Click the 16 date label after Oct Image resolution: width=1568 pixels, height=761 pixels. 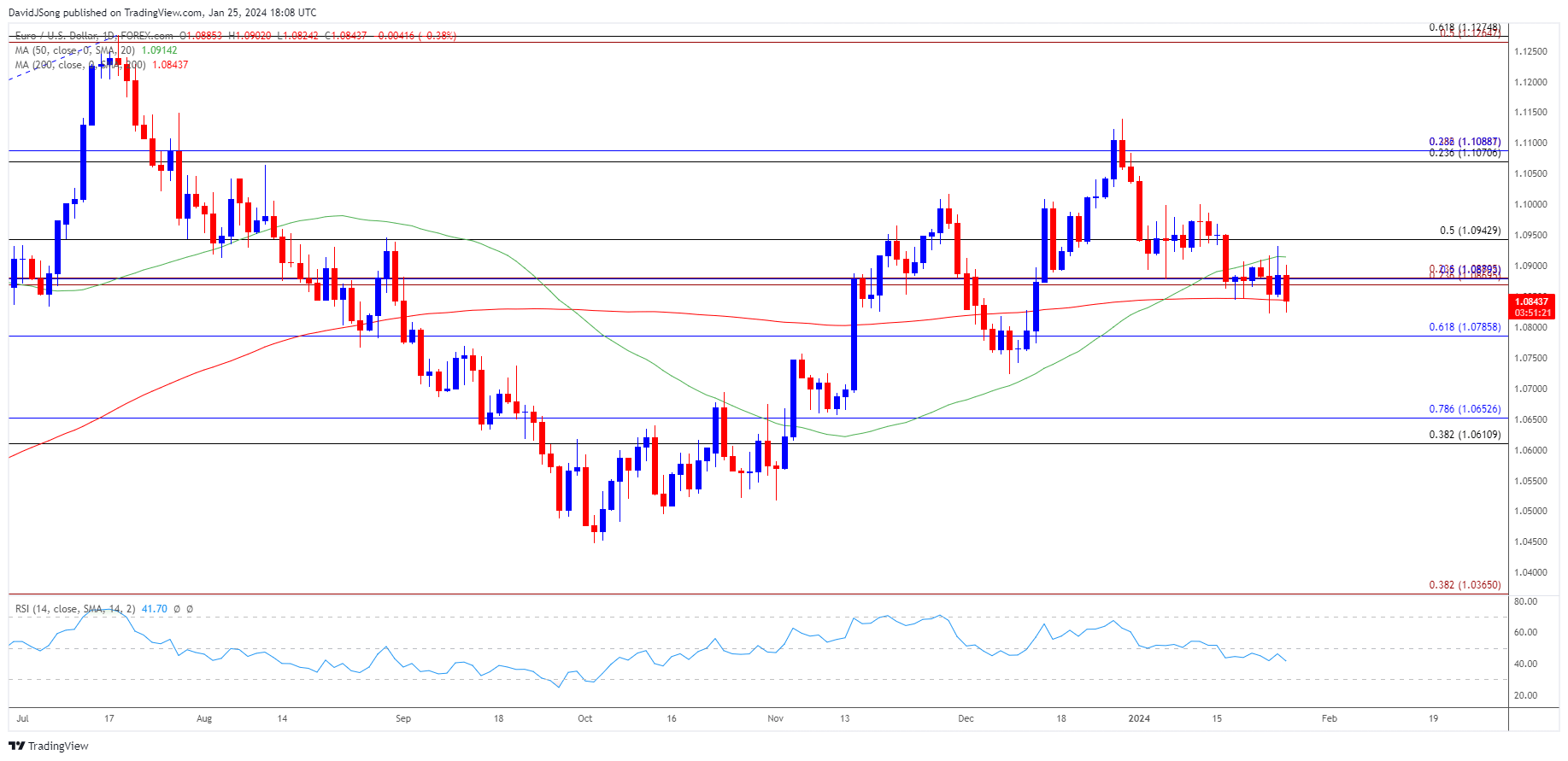(672, 719)
